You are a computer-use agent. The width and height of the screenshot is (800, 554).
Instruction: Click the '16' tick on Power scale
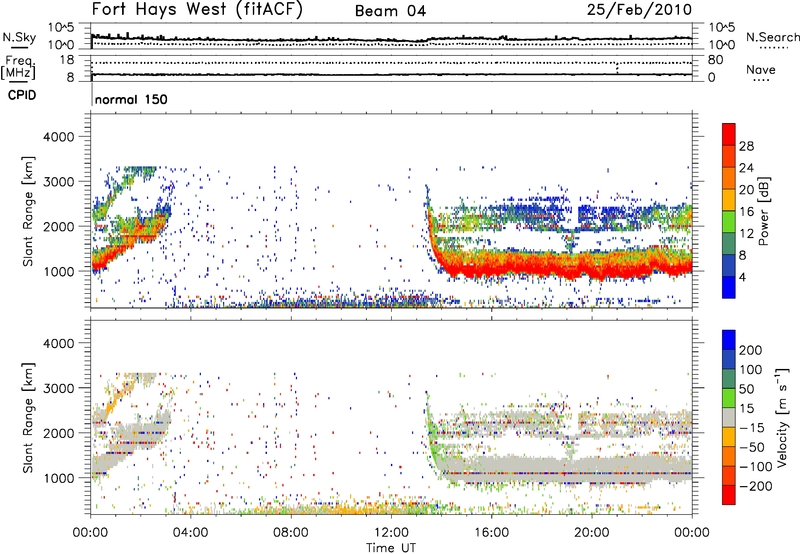746,212
